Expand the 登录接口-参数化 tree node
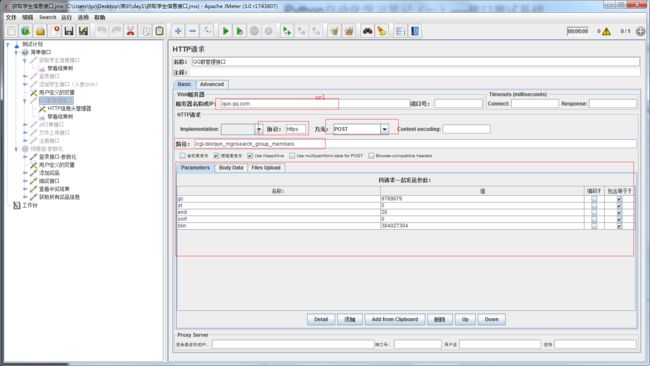 point(25,157)
